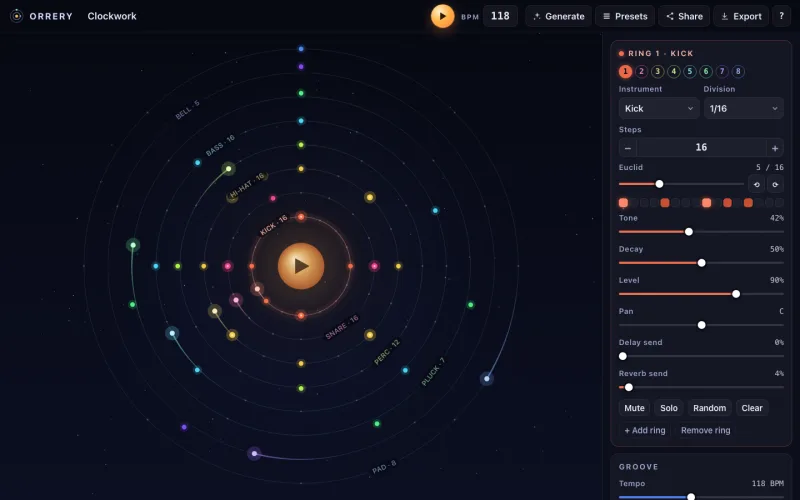Click the bottom hit node on the Kick ring
This screenshot has width=800, height=500.
tap(301, 315)
